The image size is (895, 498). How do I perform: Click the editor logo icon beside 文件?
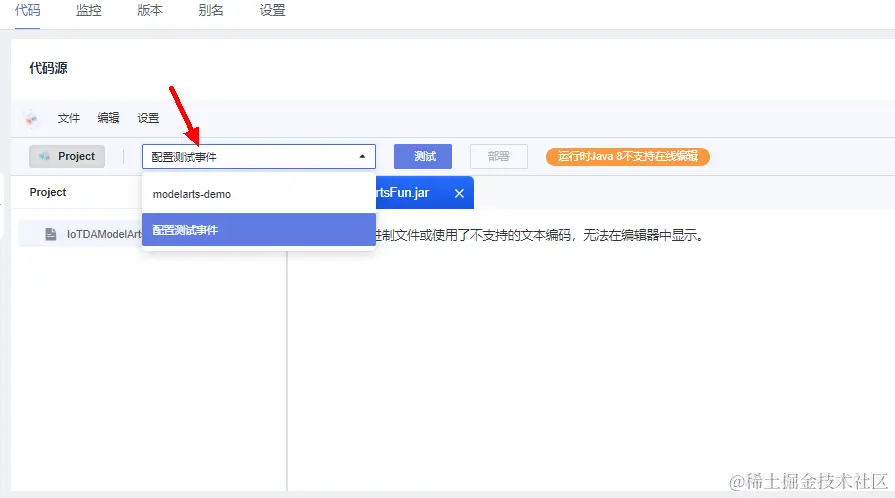point(31,118)
